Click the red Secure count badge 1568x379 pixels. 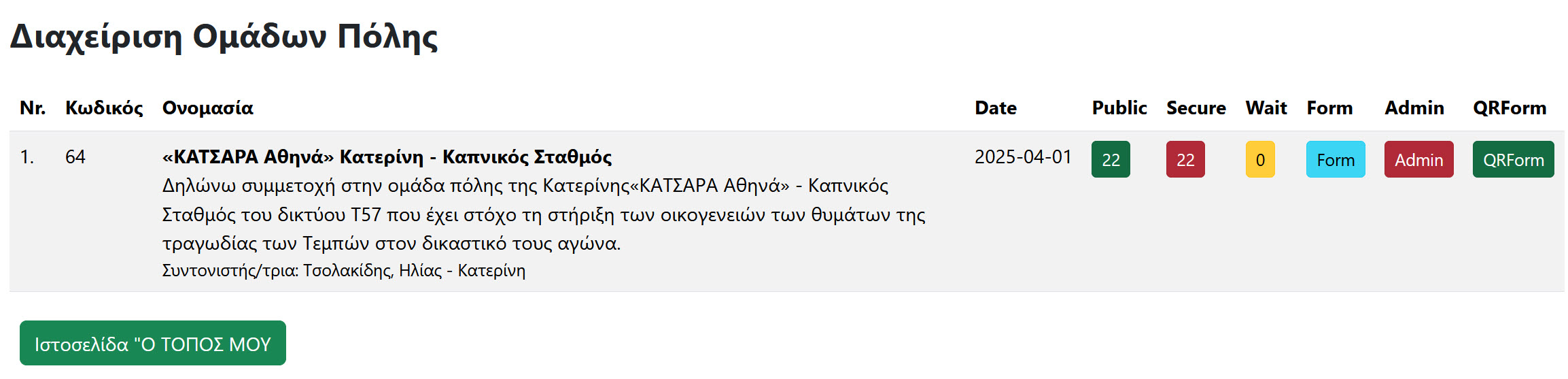1185,159
